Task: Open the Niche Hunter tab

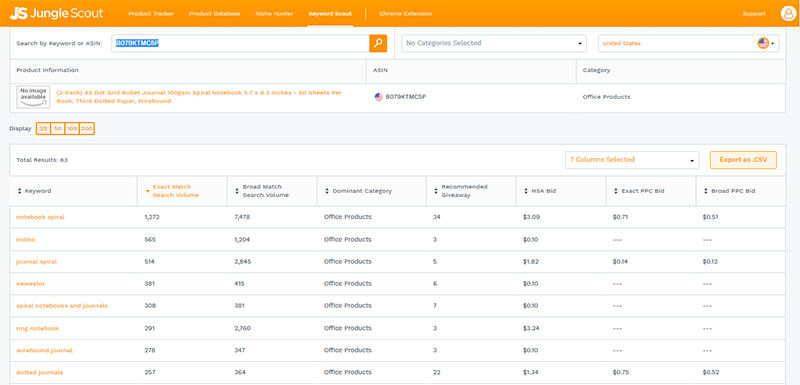Action: [x=274, y=14]
